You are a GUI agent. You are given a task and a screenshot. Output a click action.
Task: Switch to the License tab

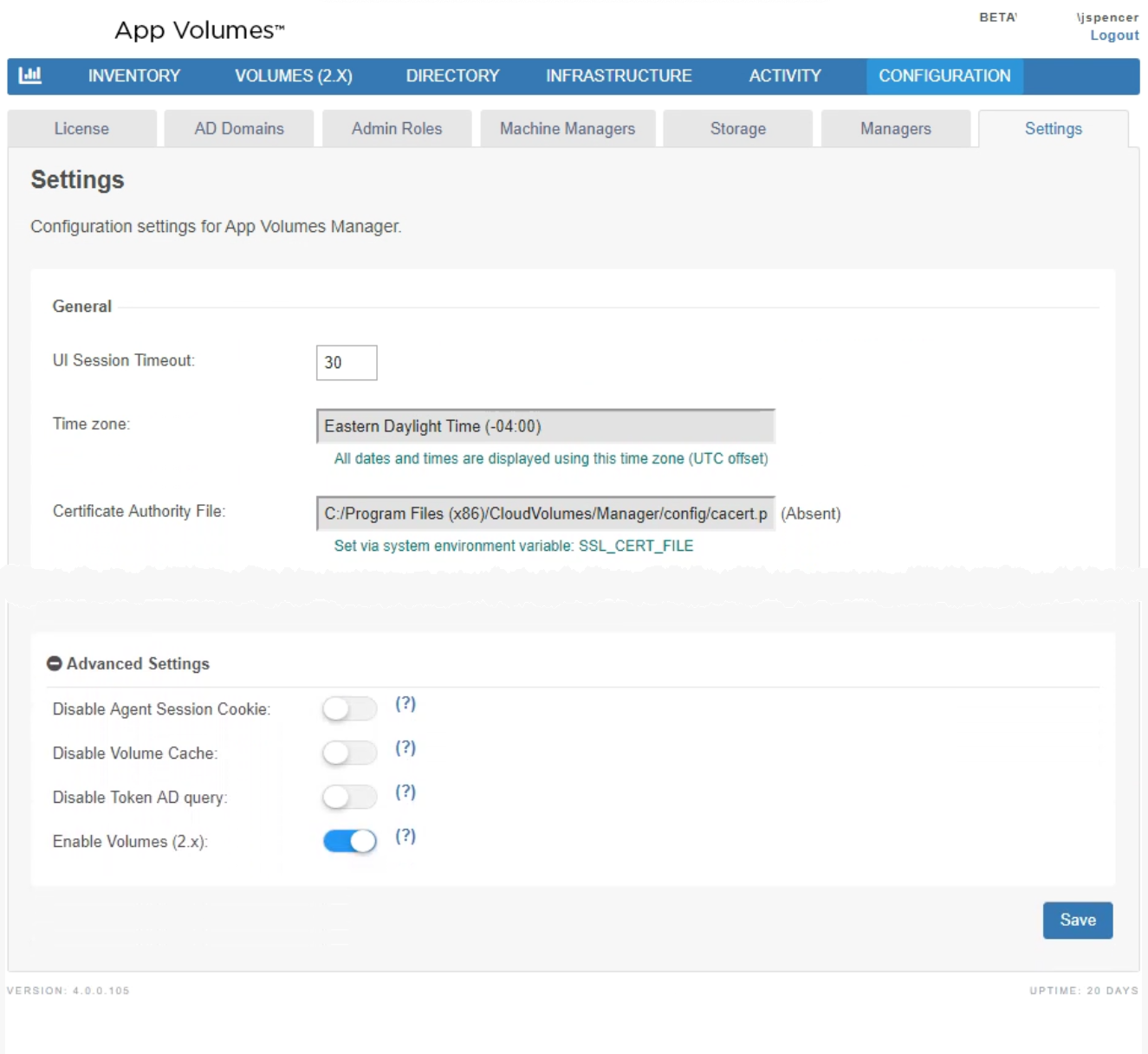click(81, 129)
